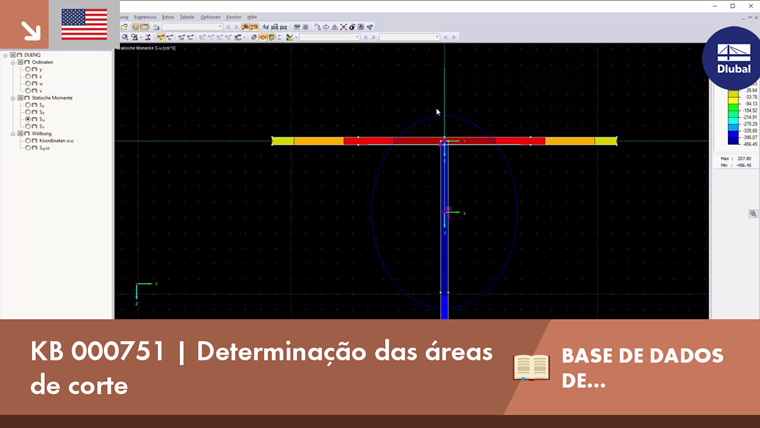The height and width of the screenshot is (428, 760).
Task: Open the Tabelle menu
Action: [187, 17]
